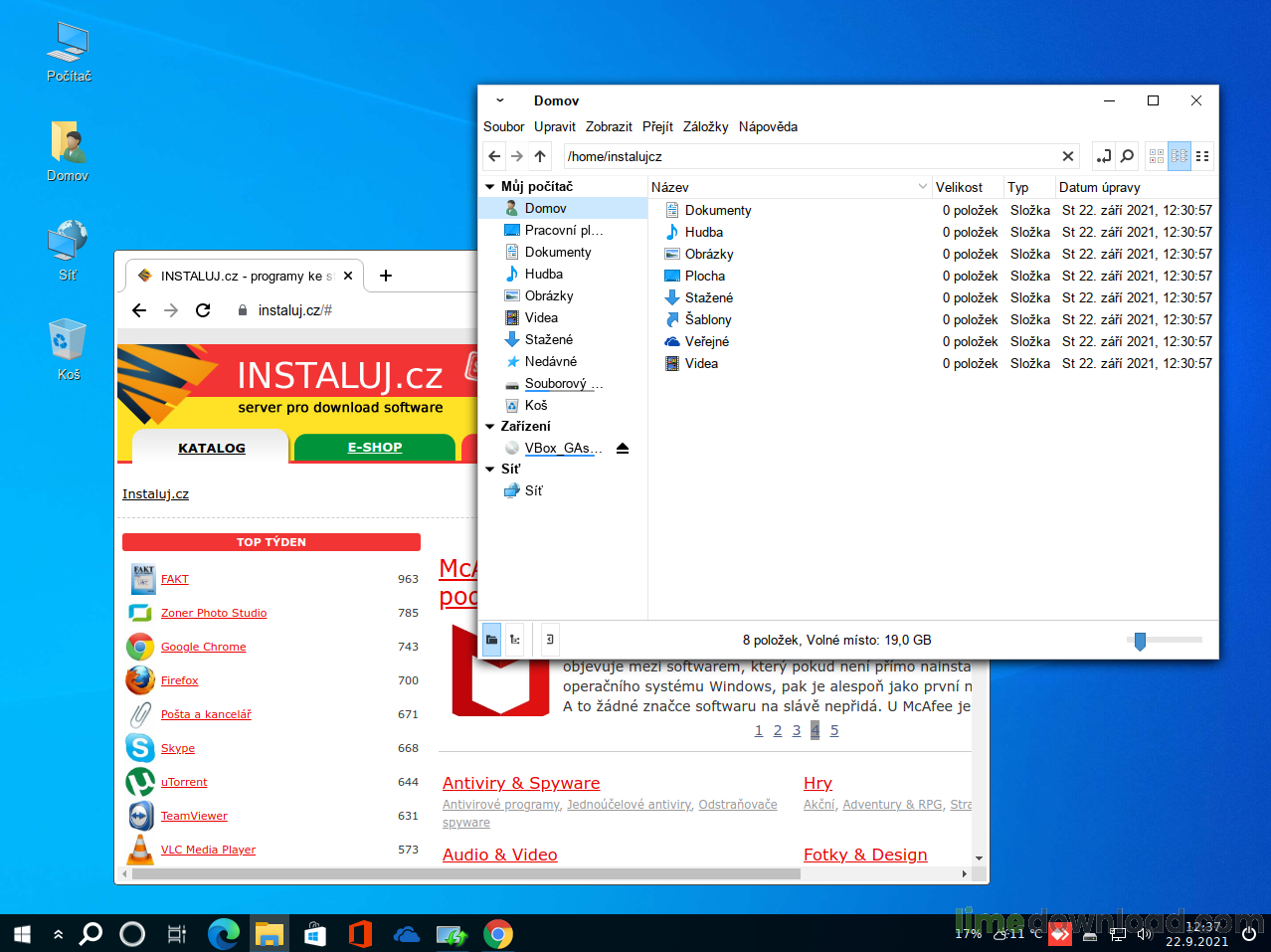This screenshot has height=952, width=1271.
Task: Open the Zobrazit menu
Action: tap(609, 126)
